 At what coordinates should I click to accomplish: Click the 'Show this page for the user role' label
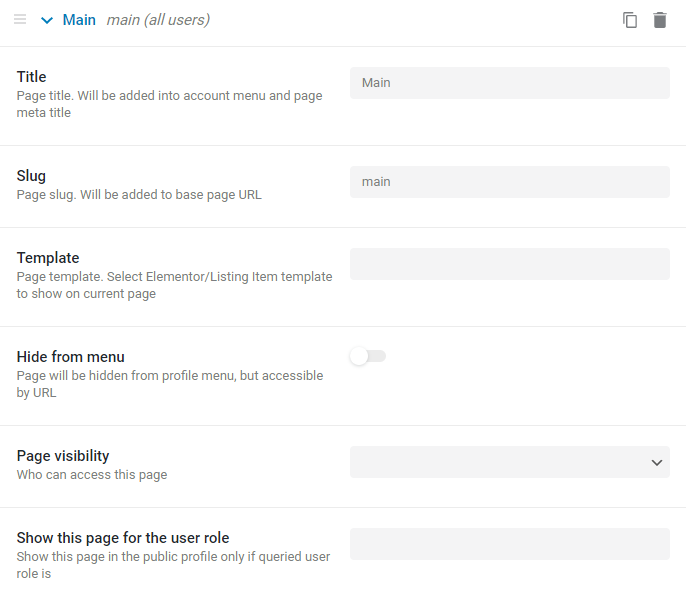click(123, 538)
